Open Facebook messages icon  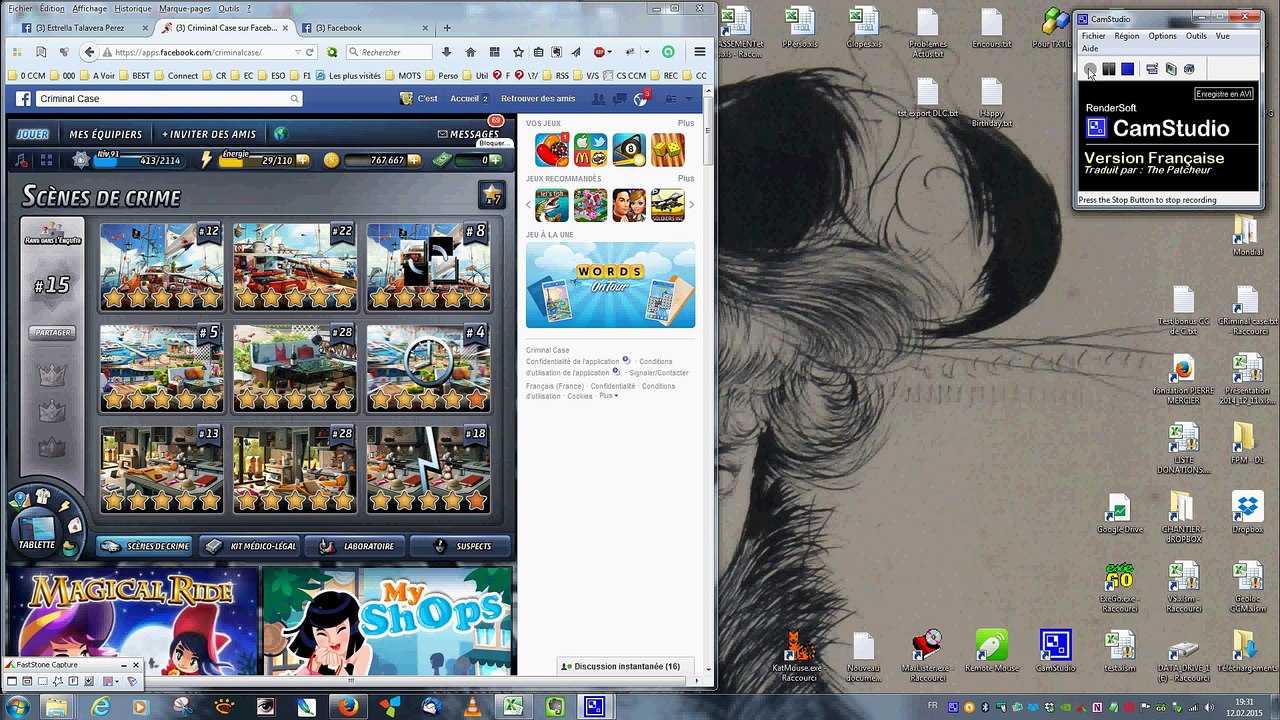pyautogui.click(x=620, y=99)
